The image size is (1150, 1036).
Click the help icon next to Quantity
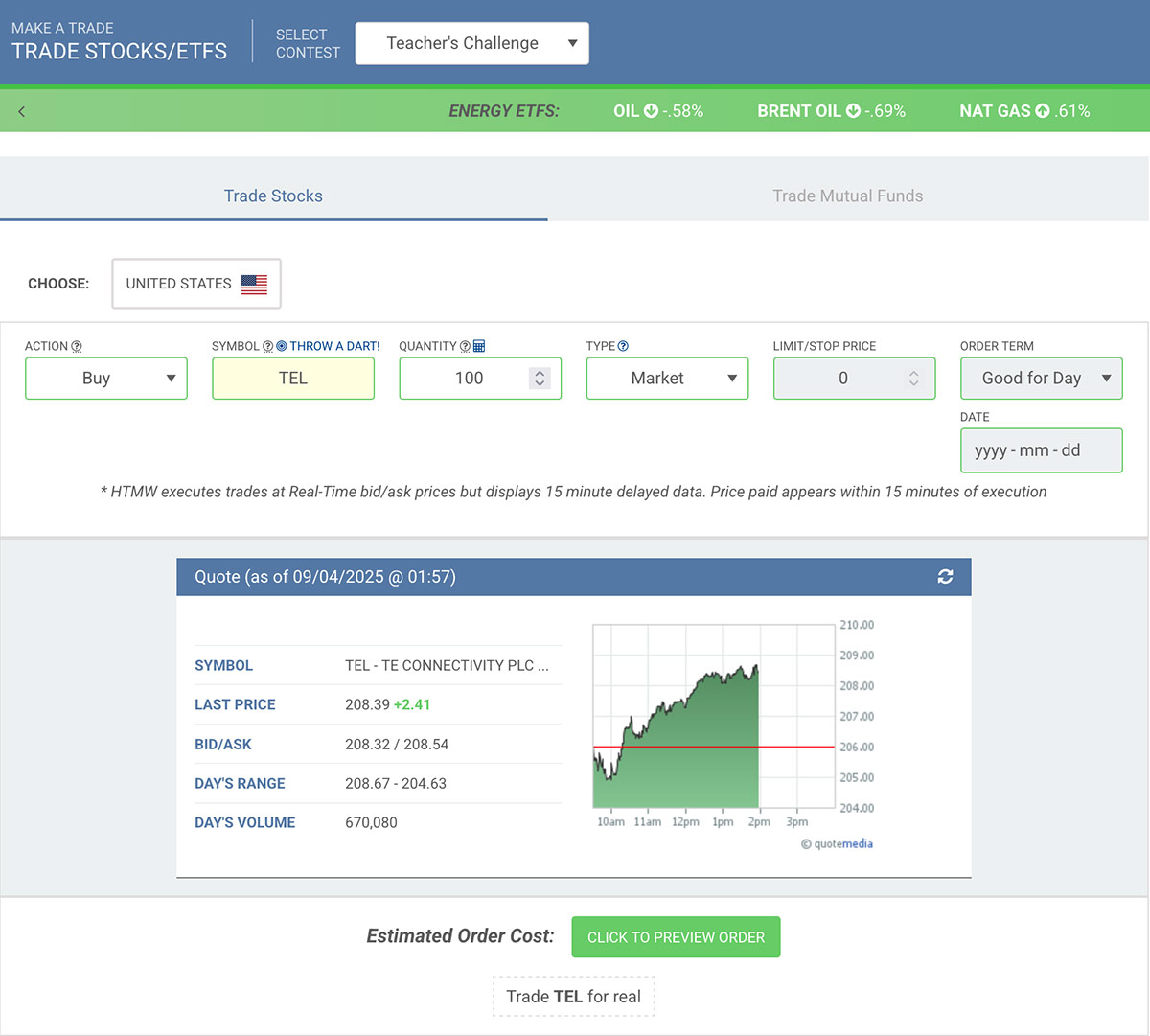point(465,347)
